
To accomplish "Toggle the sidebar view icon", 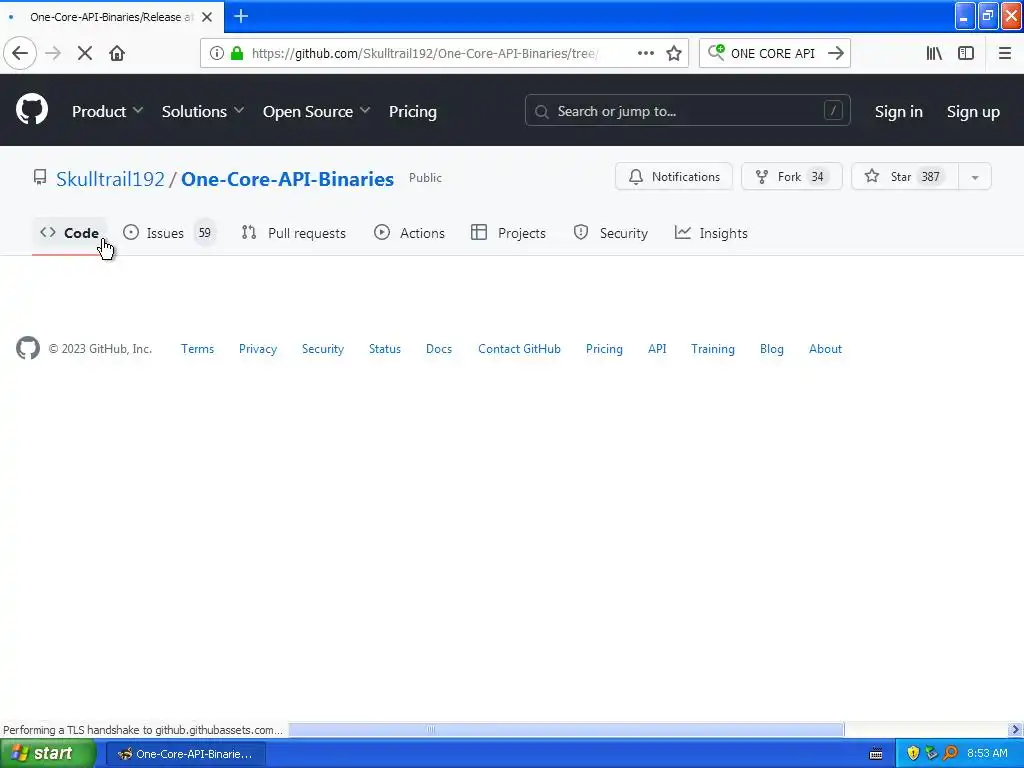I will tap(966, 54).
